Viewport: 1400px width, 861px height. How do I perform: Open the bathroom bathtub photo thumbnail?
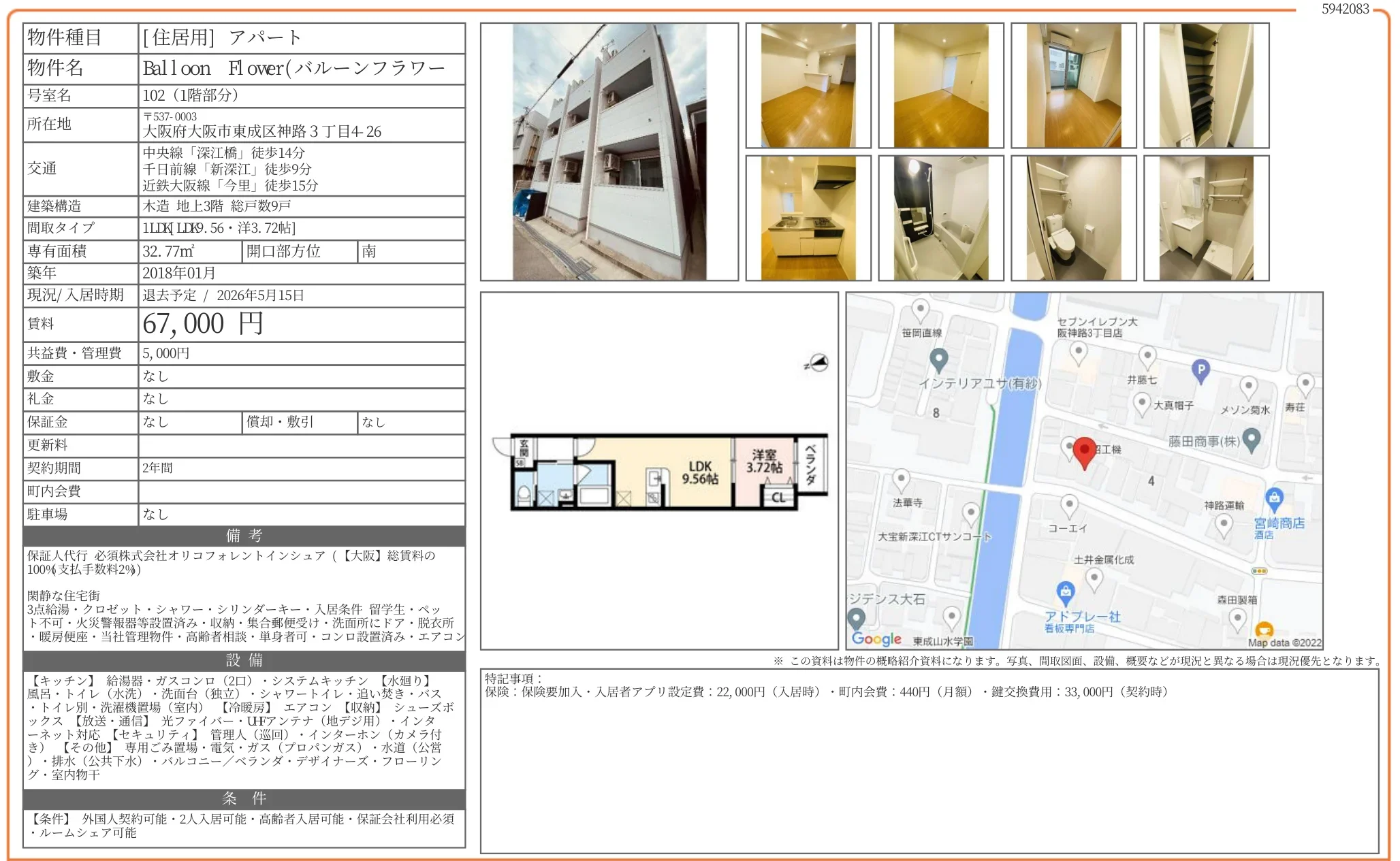click(x=940, y=218)
